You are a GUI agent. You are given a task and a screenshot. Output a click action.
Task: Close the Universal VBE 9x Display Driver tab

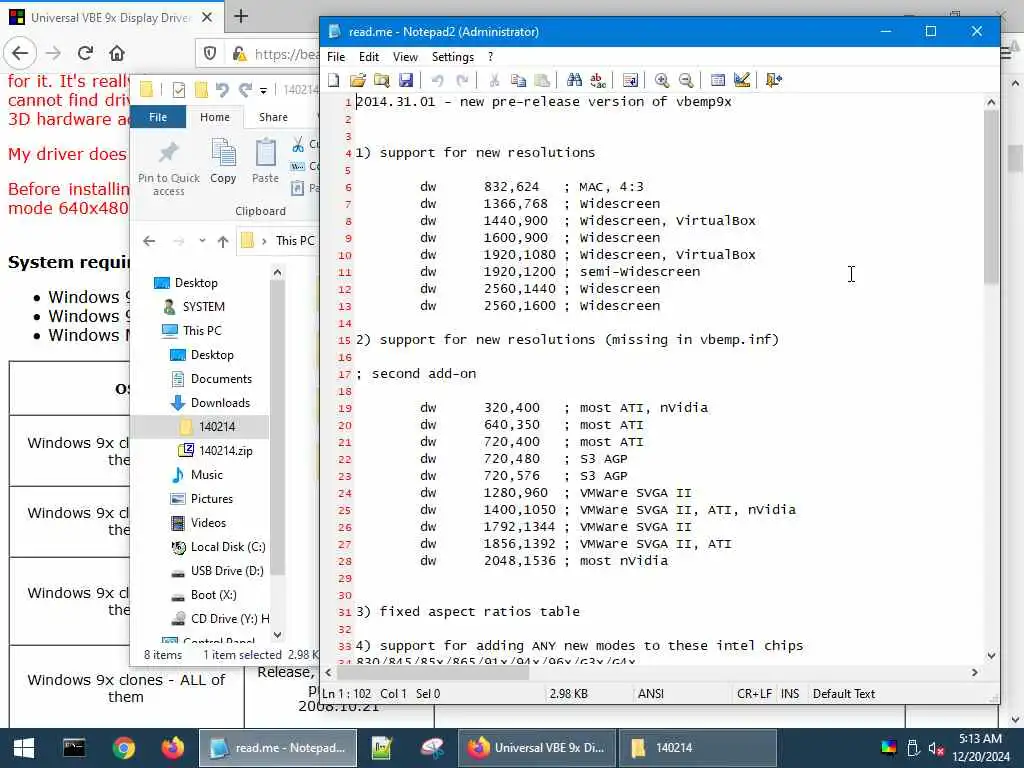pyautogui.click(x=207, y=18)
